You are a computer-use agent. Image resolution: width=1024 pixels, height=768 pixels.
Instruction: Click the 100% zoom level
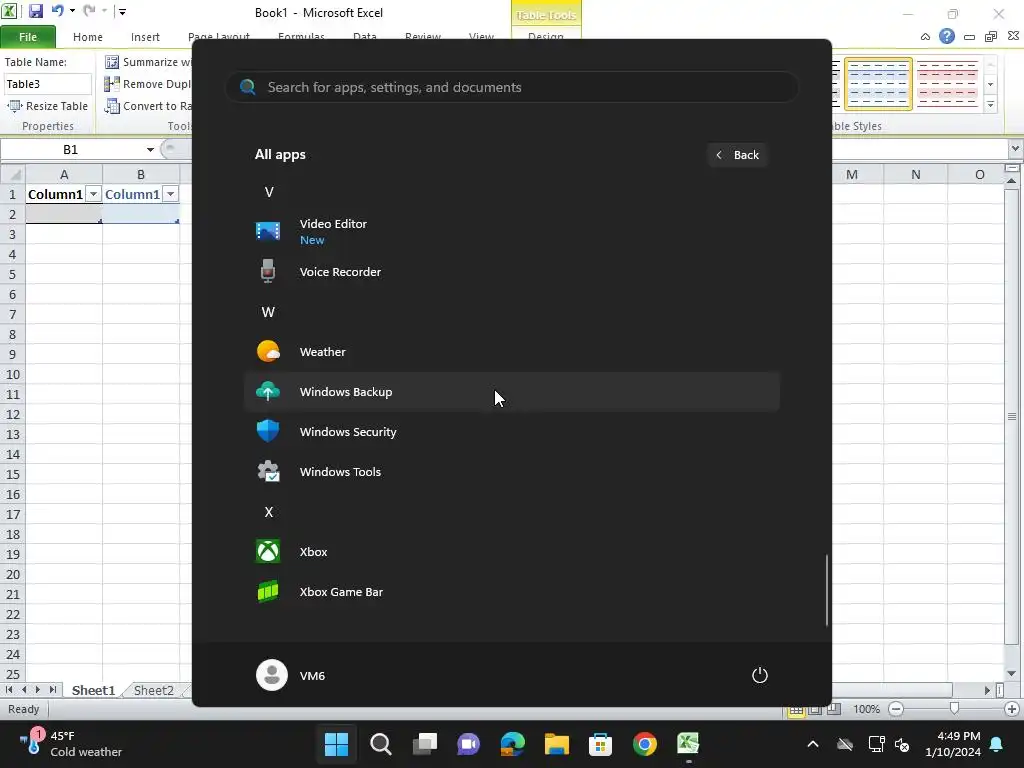click(866, 709)
